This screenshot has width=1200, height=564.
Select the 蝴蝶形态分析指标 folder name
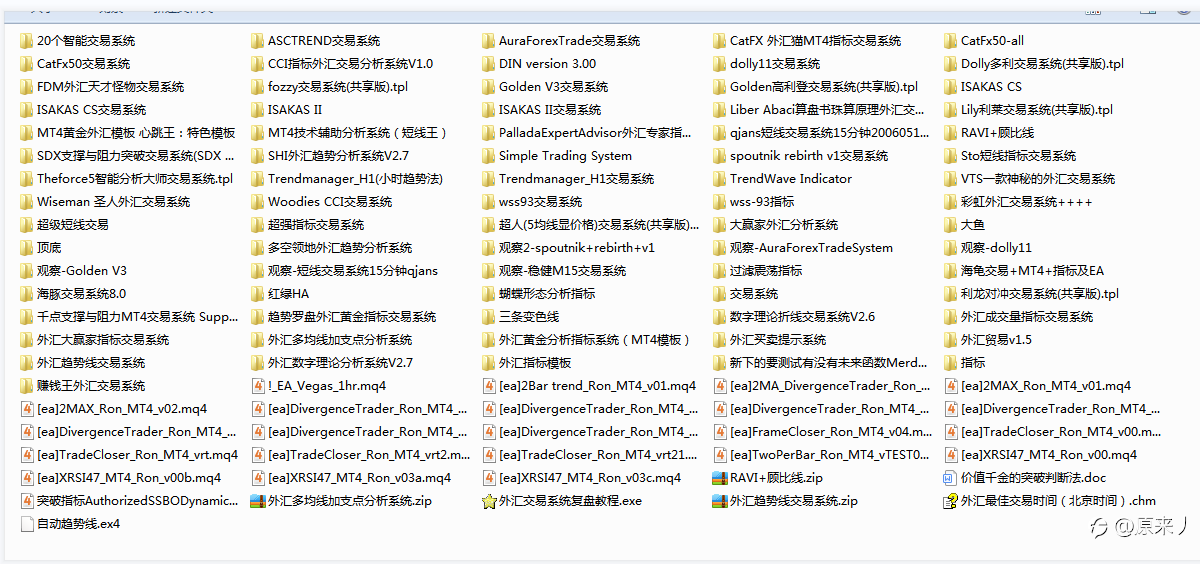[x=547, y=294]
